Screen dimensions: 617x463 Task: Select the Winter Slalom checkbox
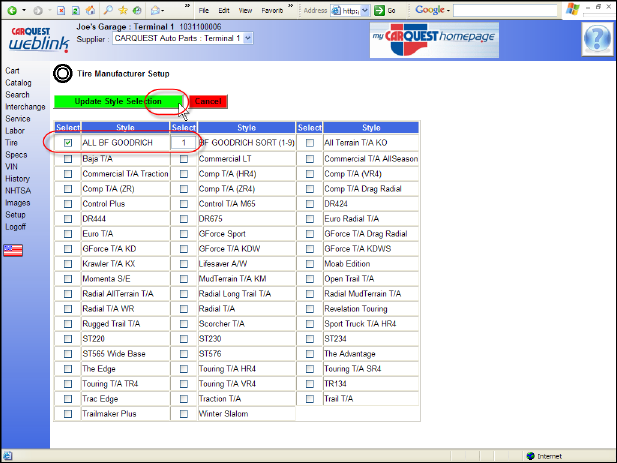click(184, 414)
